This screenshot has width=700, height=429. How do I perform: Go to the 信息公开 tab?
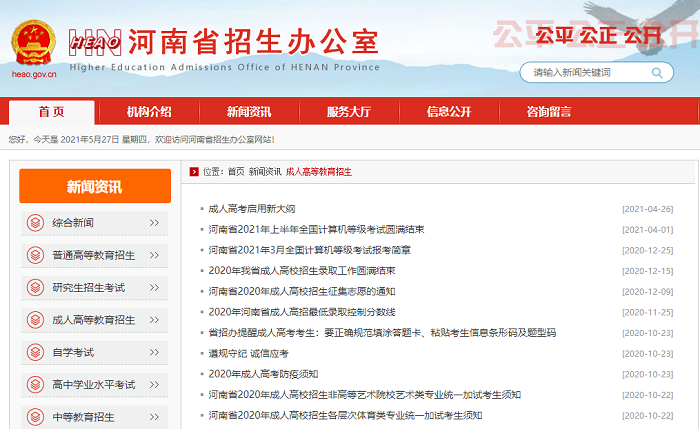coord(449,111)
